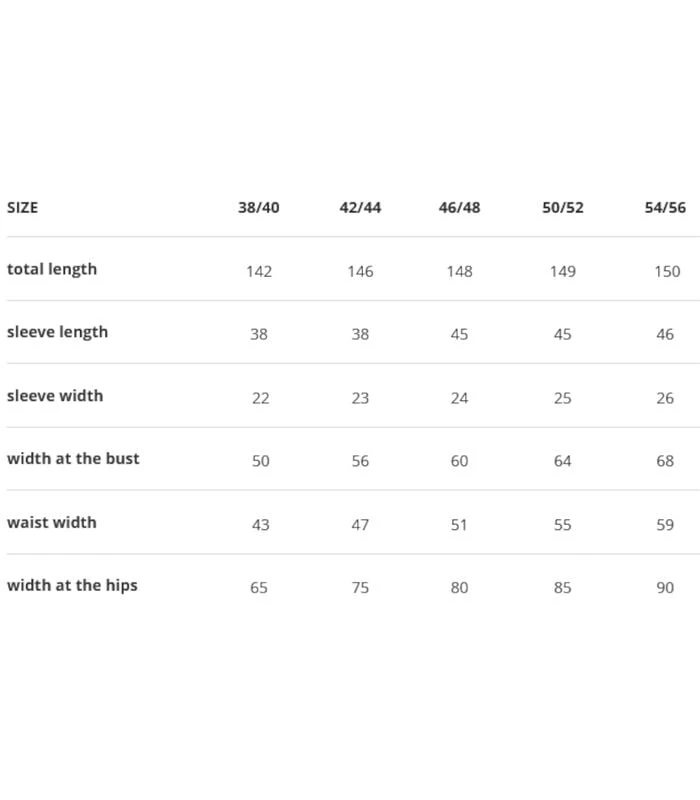Click the "waist width" row label
Screen dimensions: 700x800
52,522
